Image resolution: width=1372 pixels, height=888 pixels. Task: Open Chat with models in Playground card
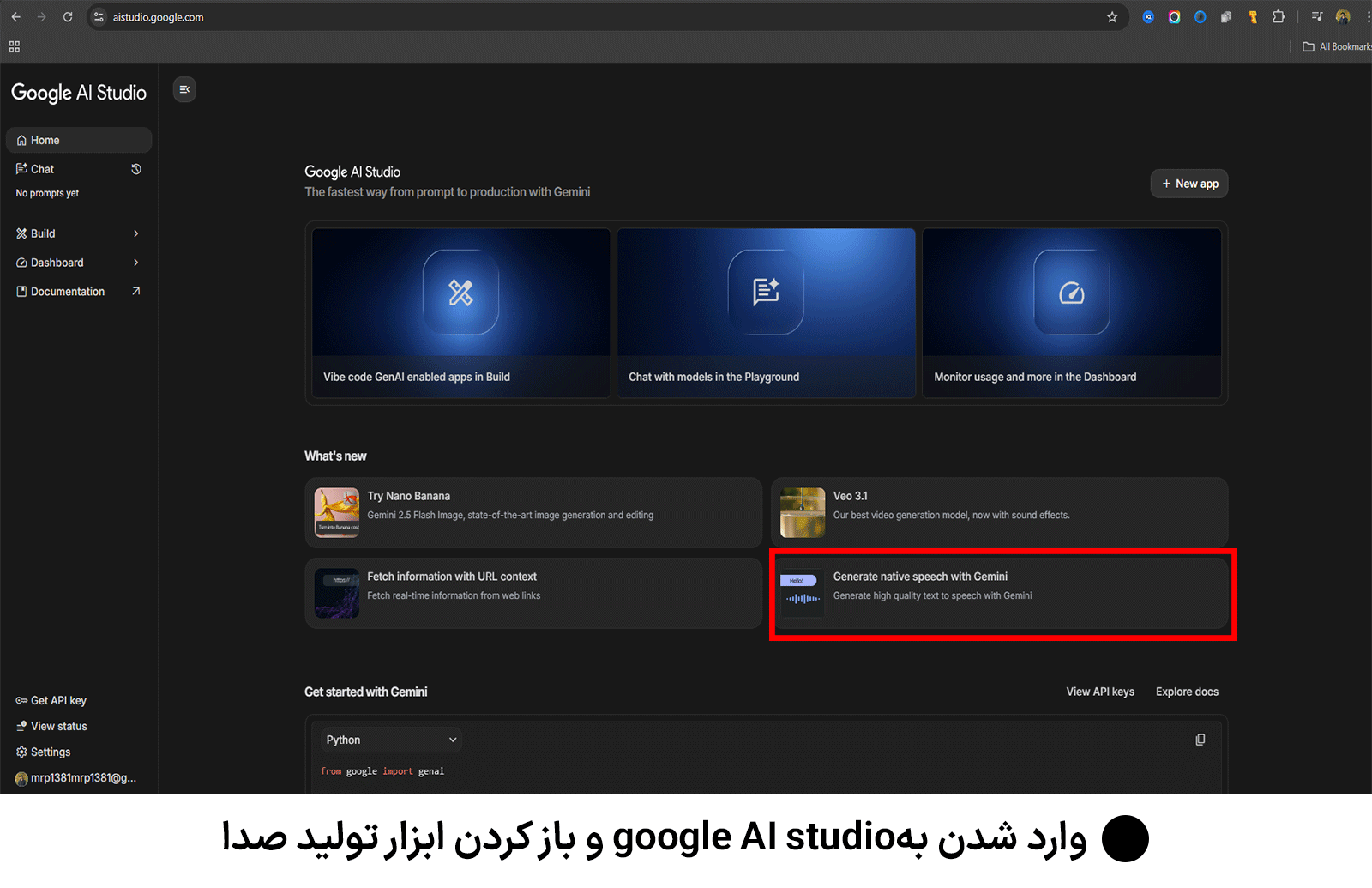tap(766, 313)
